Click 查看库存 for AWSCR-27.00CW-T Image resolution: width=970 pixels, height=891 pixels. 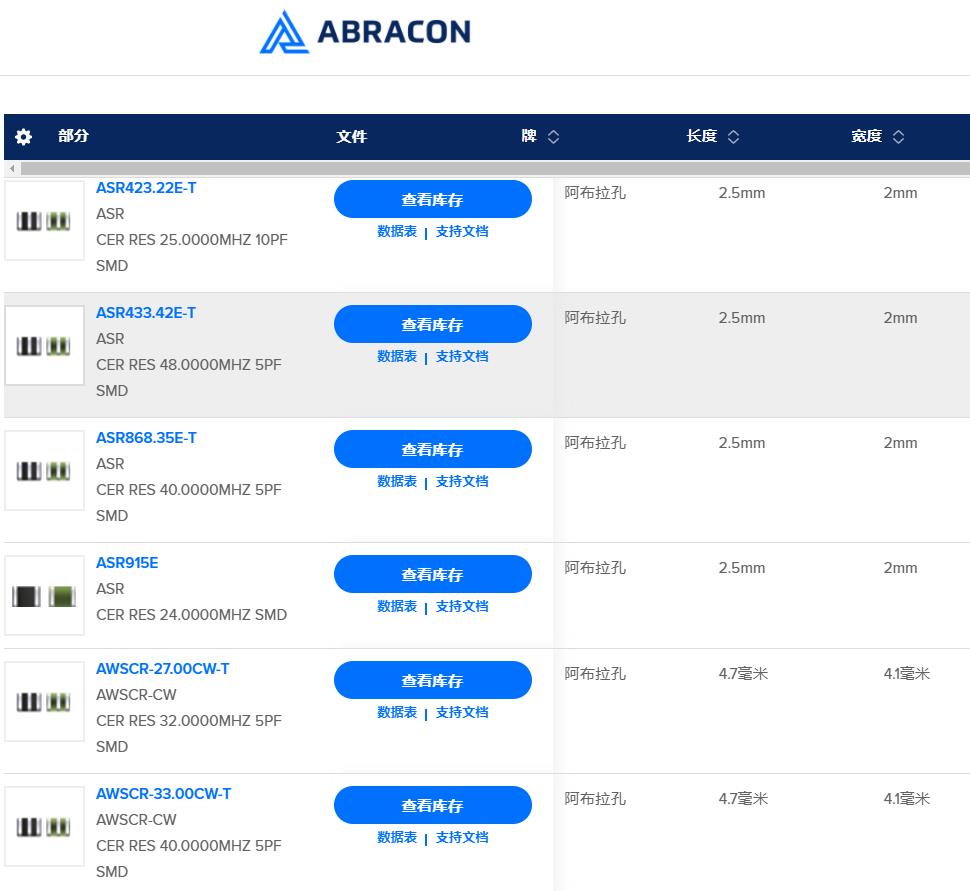tap(432, 680)
